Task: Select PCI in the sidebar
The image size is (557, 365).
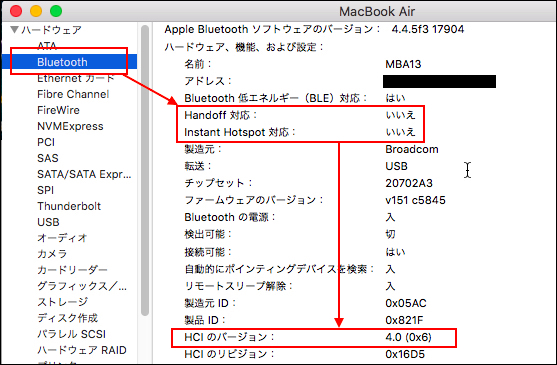Action: (46, 142)
